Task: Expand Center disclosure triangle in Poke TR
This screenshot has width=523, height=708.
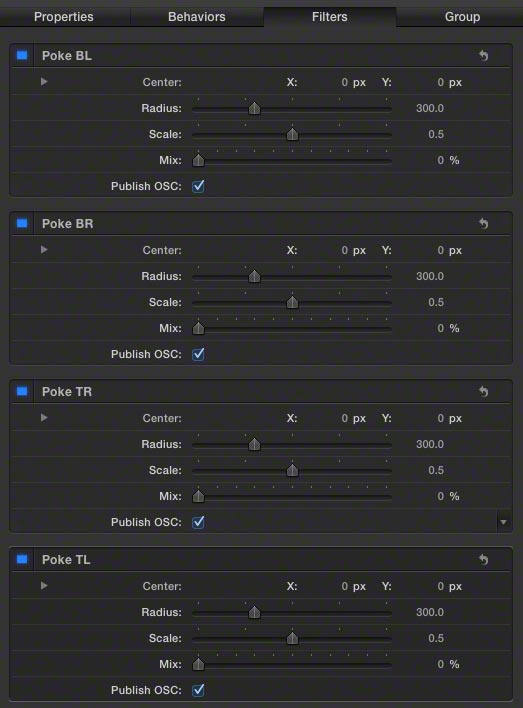Action: click(44, 418)
